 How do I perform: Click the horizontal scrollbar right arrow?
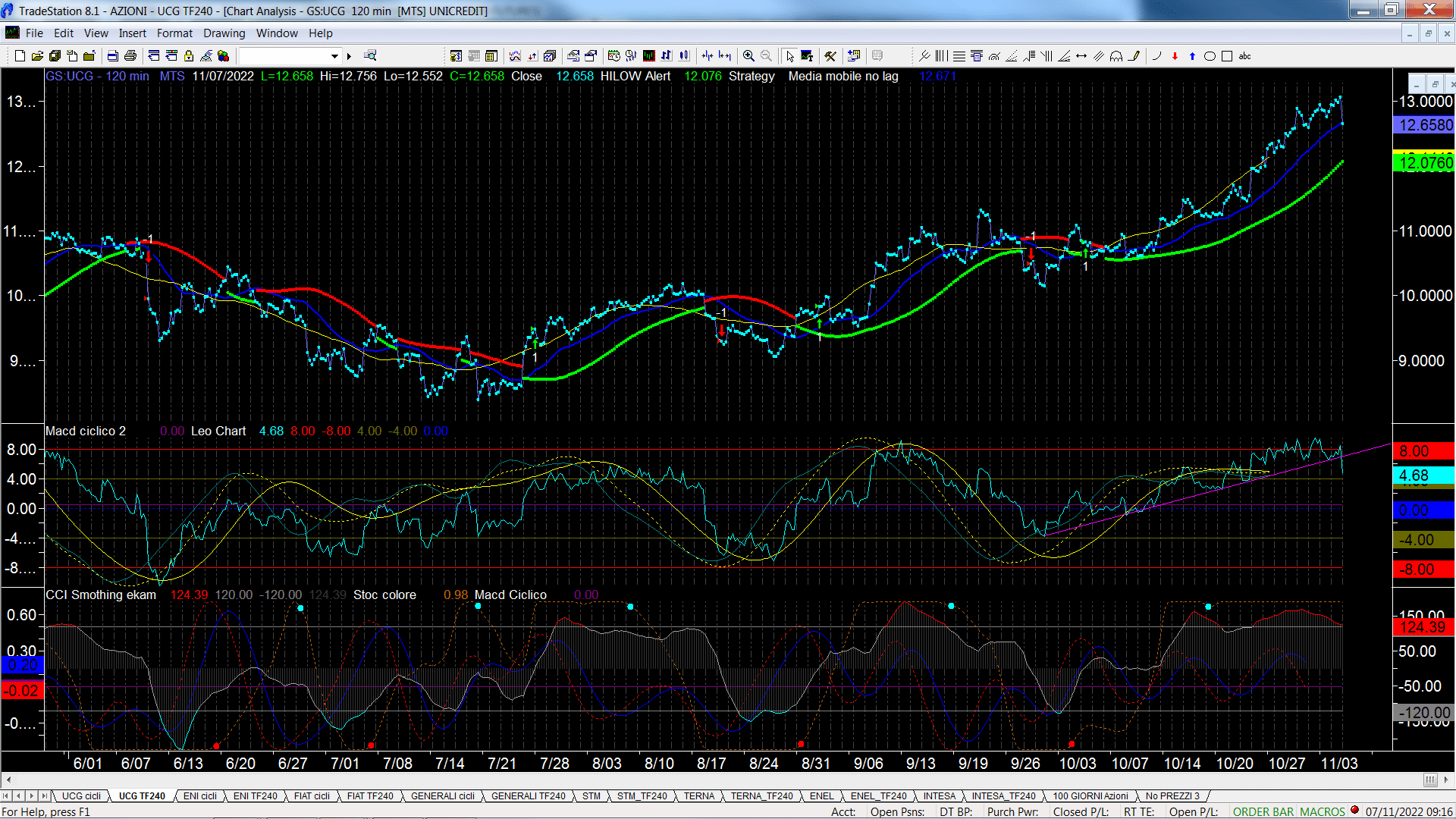[1447, 780]
